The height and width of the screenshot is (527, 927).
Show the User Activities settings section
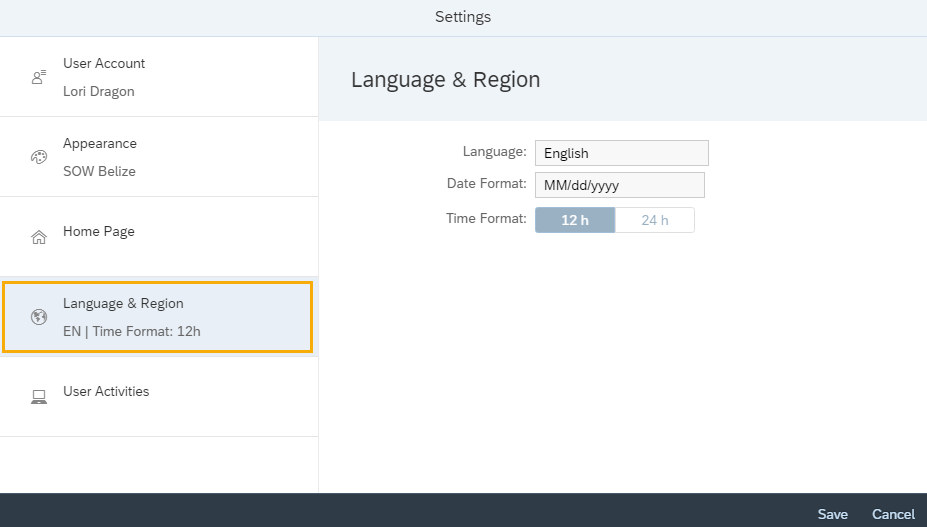(159, 397)
